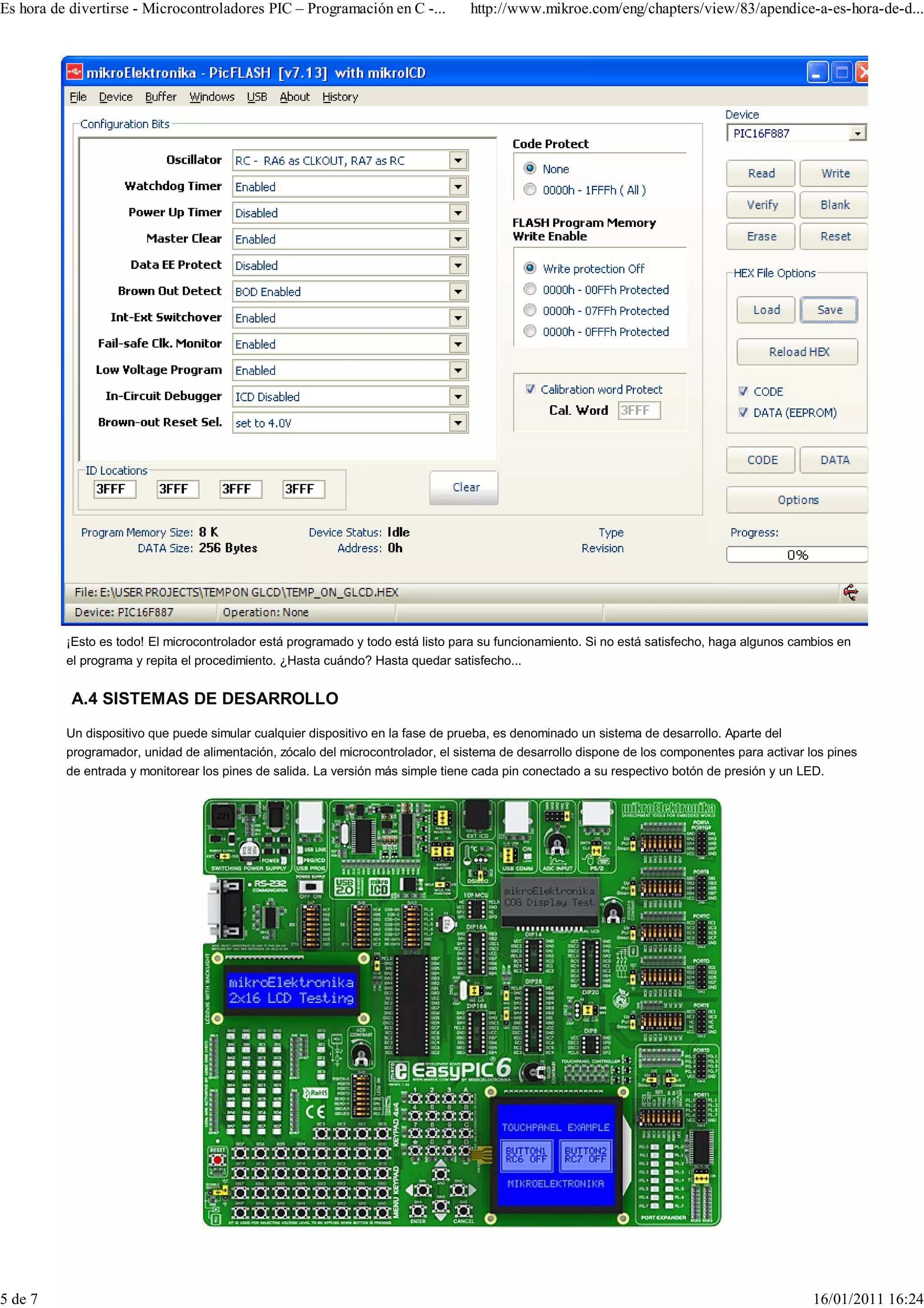Click the 0% progress bar
This screenshot has width=924, height=1308.
point(797,555)
